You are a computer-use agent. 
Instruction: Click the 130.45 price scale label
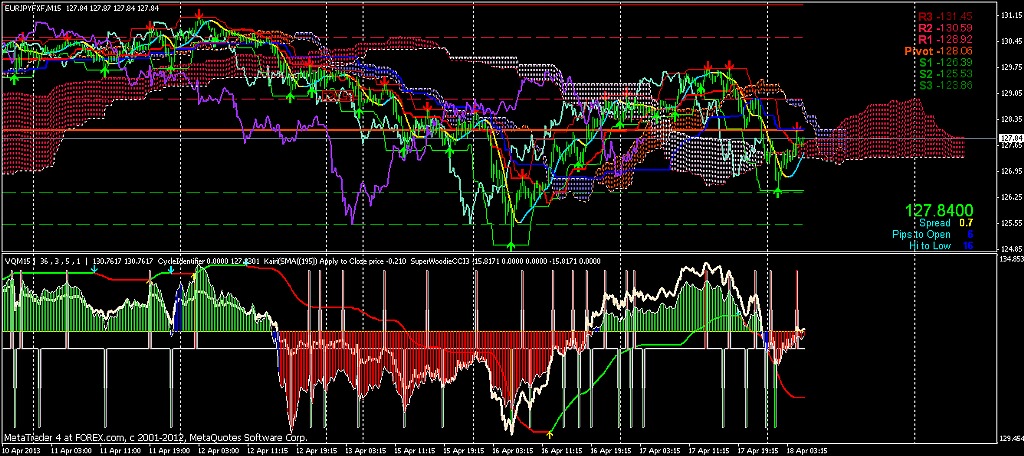pyautogui.click(x=1010, y=41)
